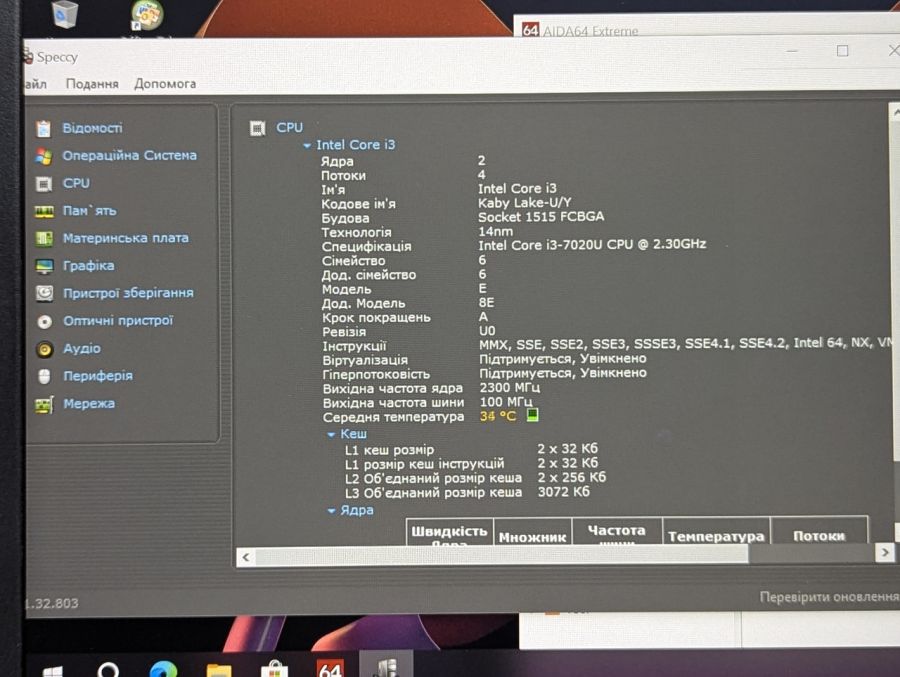This screenshot has width=900, height=677.
Task: Select the Пам`ять RAM icon
Action: (44, 211)
